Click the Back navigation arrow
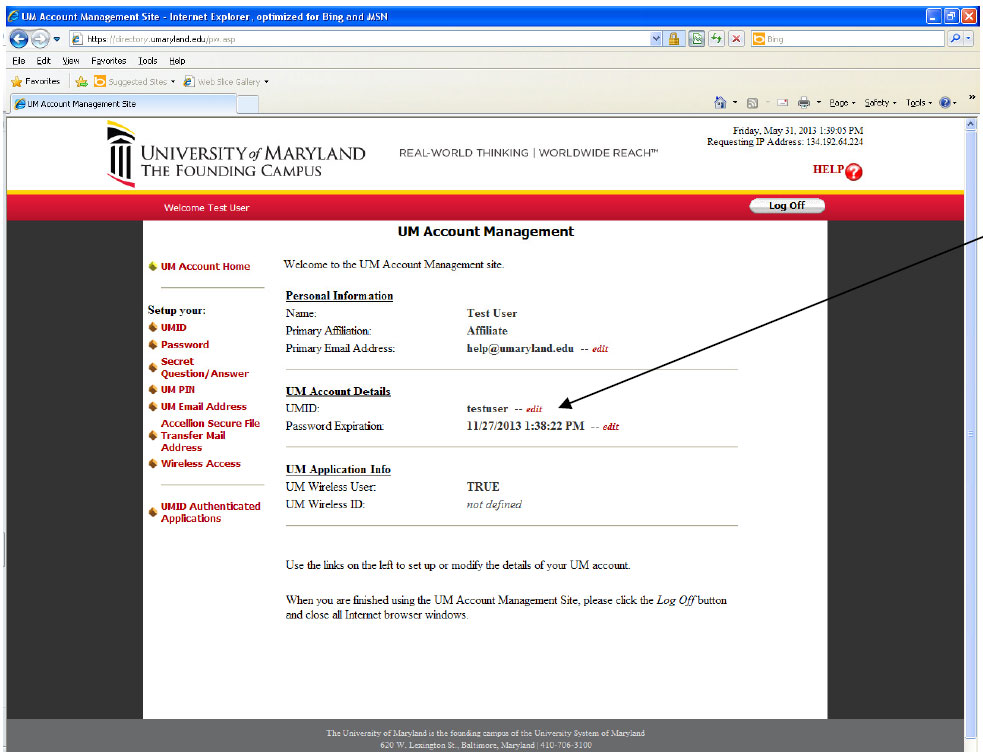 click(18, 38)
